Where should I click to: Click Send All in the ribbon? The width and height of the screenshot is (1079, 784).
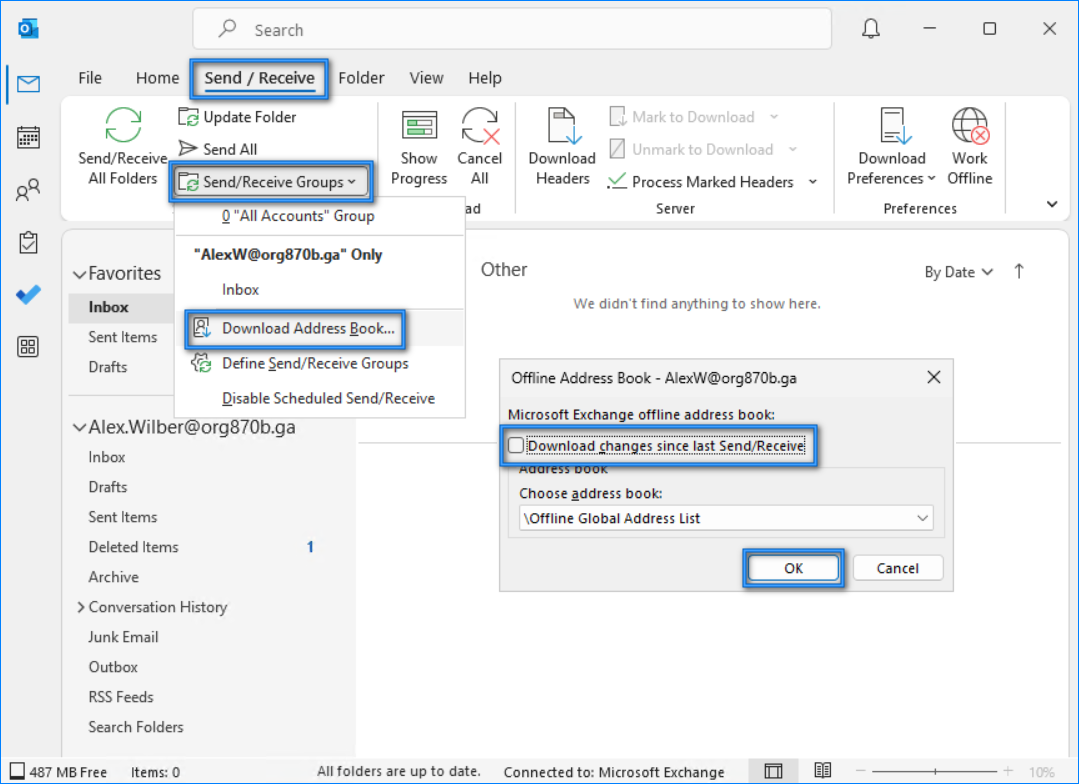217,149
